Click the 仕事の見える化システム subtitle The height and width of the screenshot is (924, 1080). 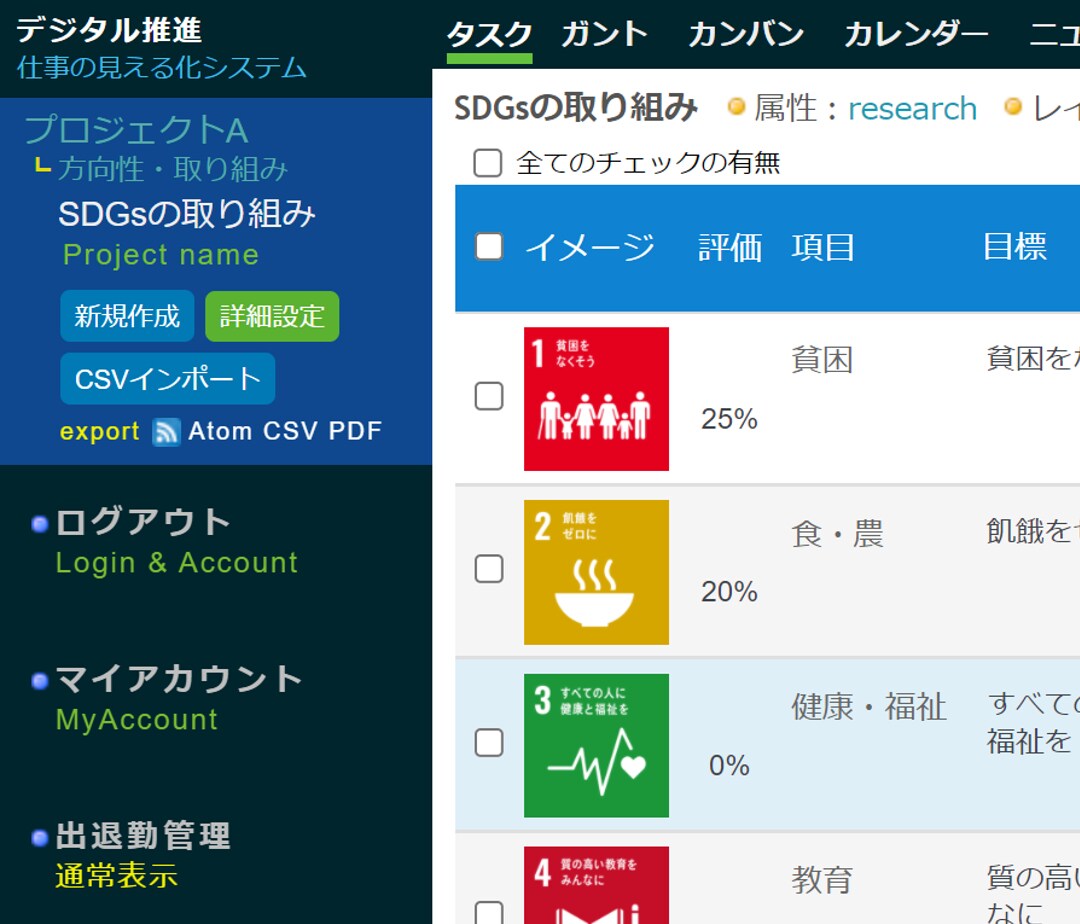[x=161, y=67]
